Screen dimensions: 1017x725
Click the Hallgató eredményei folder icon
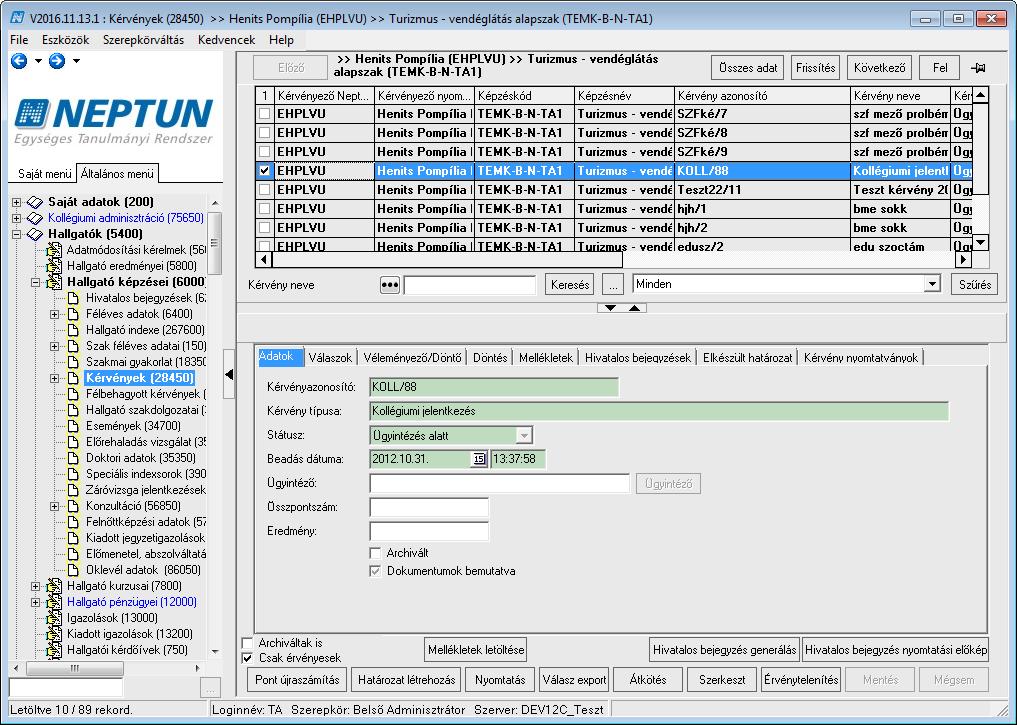click(54, 266)
